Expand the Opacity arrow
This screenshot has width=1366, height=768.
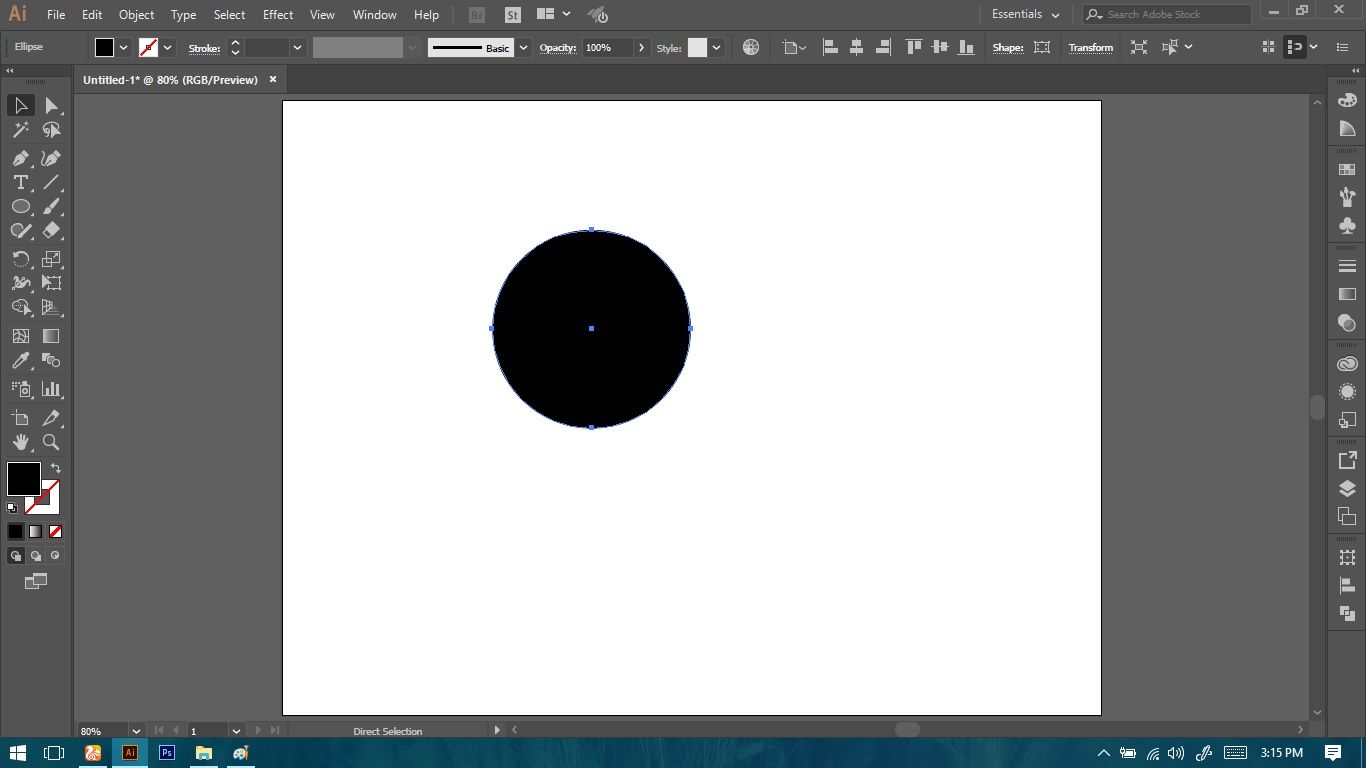click(641, 47)
